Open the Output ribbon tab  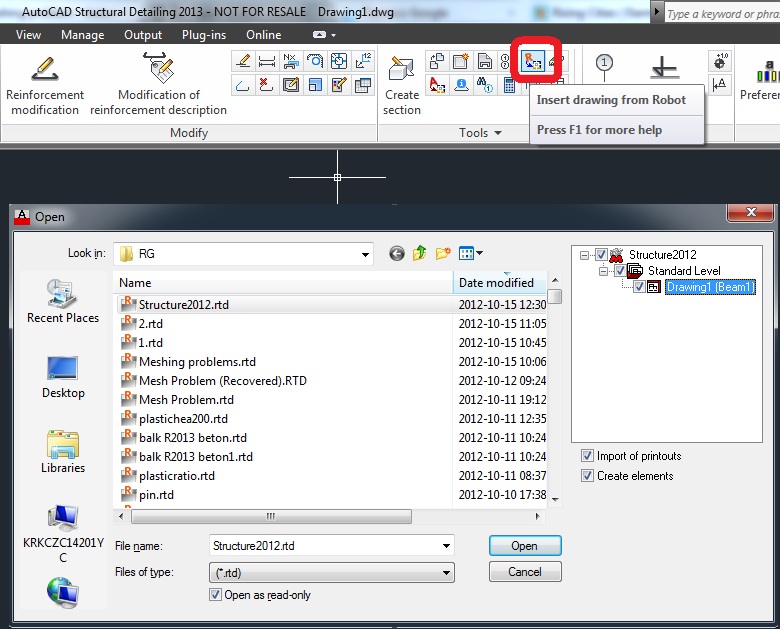[x=143, y=35]
